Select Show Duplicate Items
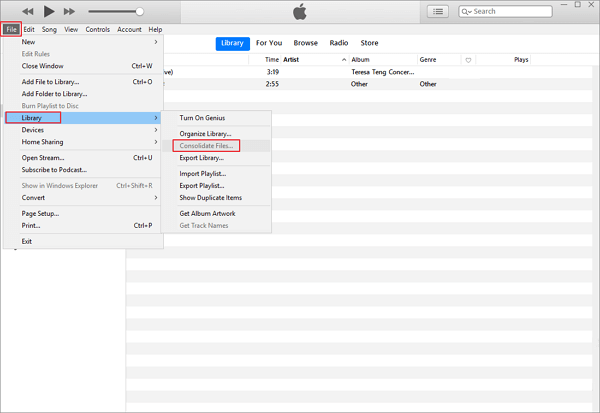Screen dimensions: 600x413 coord(216,198)
